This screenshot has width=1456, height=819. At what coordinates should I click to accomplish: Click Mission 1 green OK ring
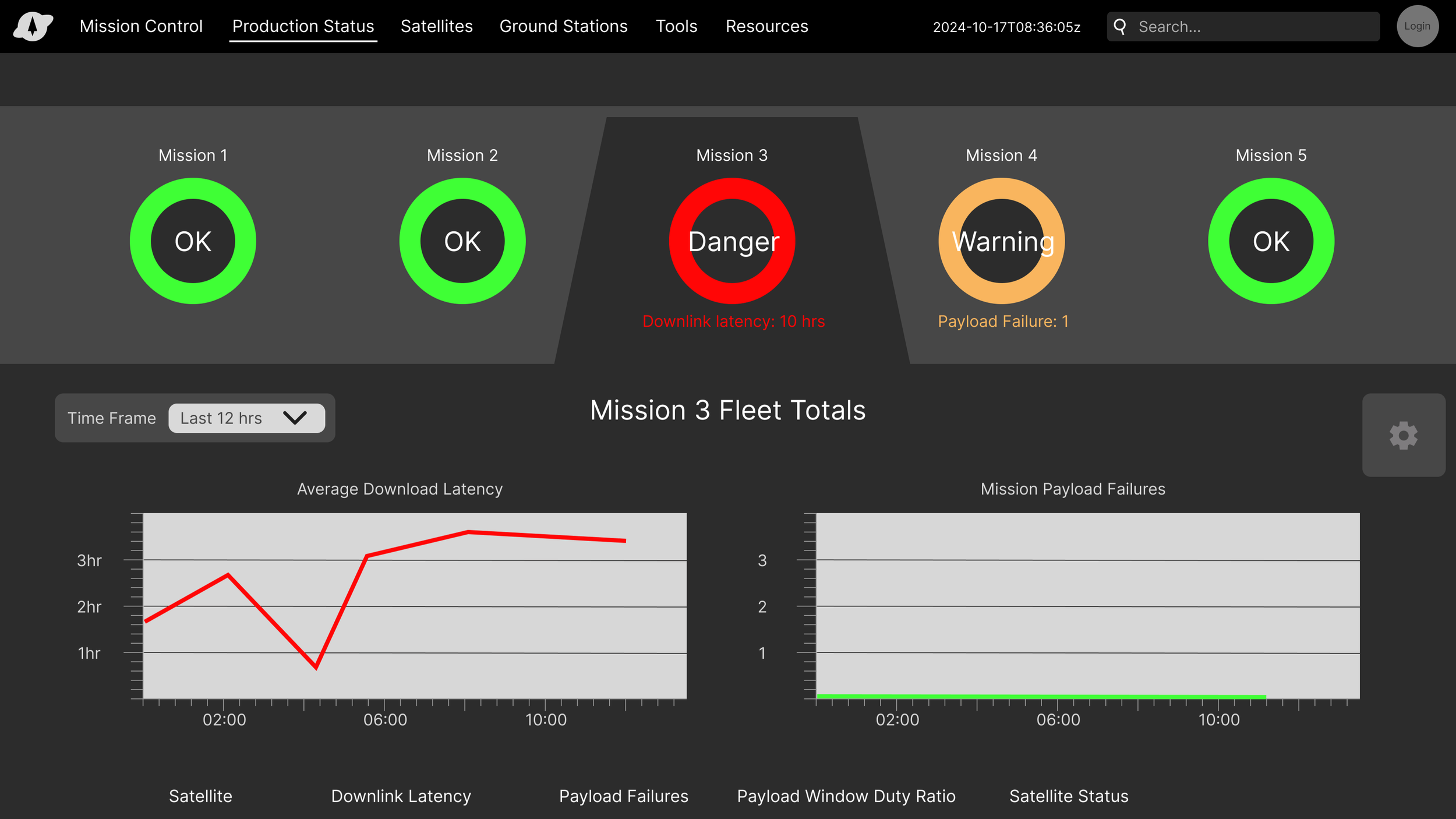click(x=193, y=241)
